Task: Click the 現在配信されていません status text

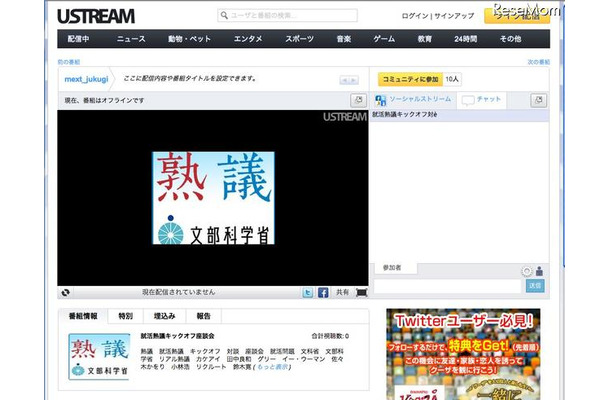Action: point(178,292)
